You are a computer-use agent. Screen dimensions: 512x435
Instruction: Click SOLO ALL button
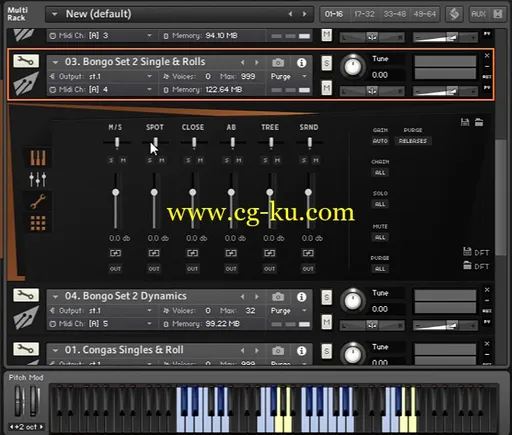click(x=380, y=204)
